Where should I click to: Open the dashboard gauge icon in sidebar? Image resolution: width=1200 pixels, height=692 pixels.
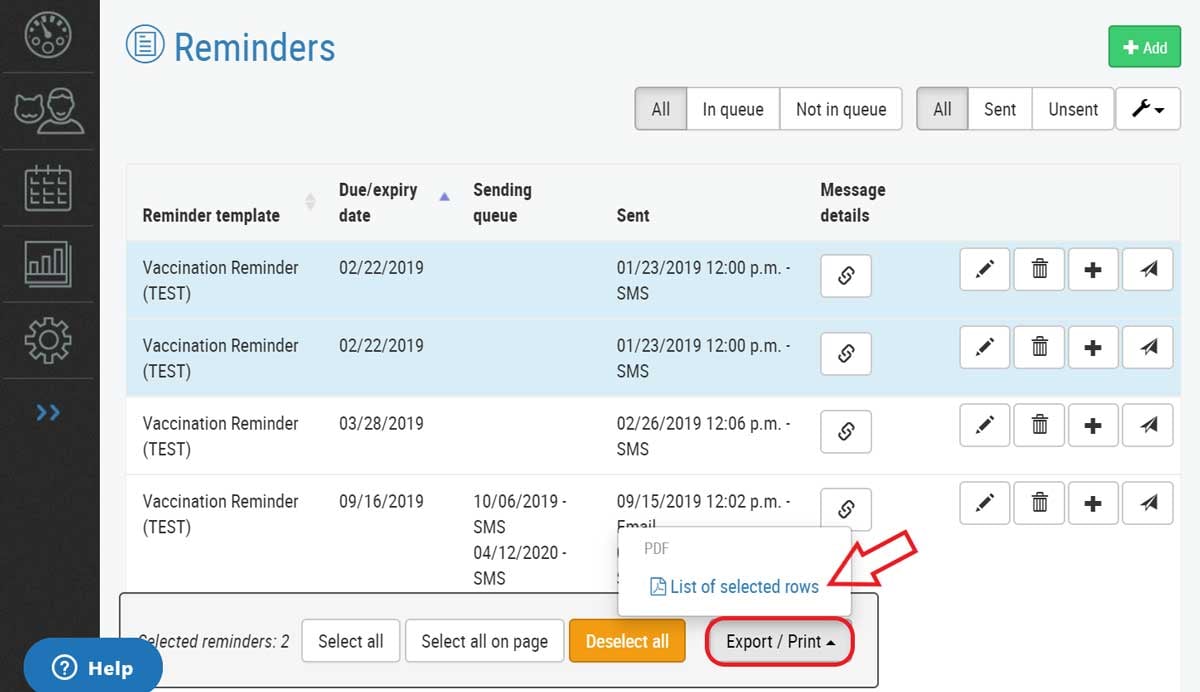click(x=47, y=34)
